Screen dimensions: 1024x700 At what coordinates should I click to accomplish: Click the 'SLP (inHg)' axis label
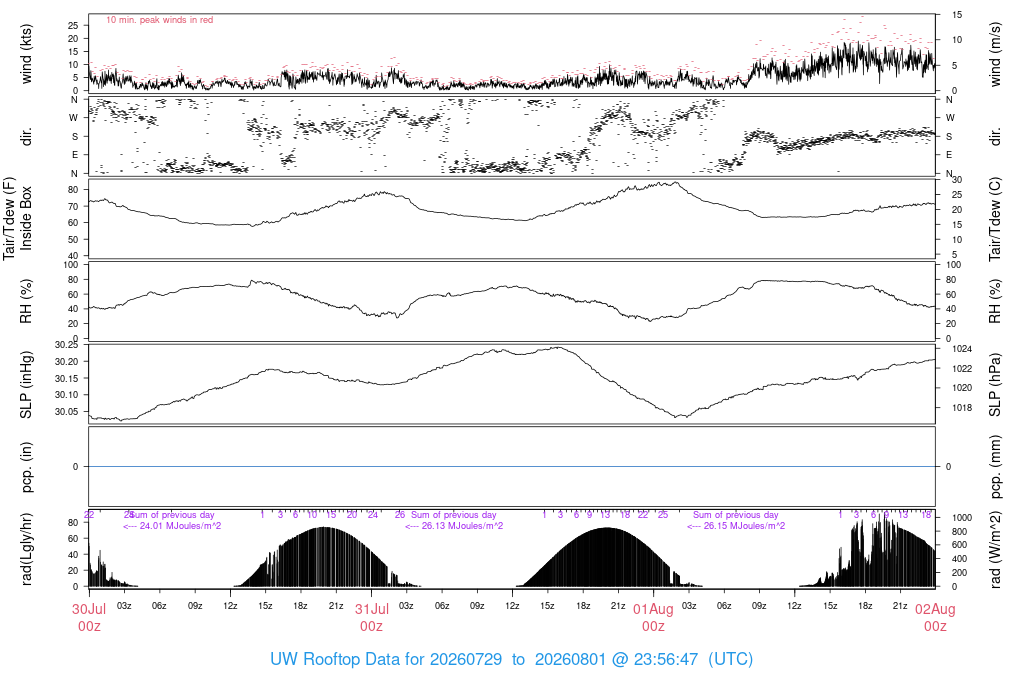[x=26, y=385]
